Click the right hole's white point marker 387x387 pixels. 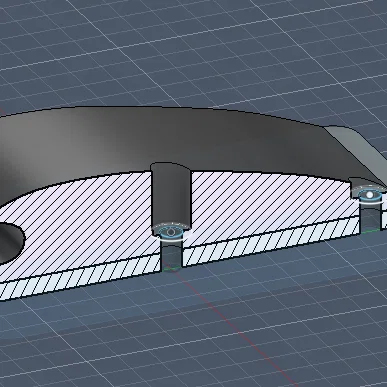370,194
